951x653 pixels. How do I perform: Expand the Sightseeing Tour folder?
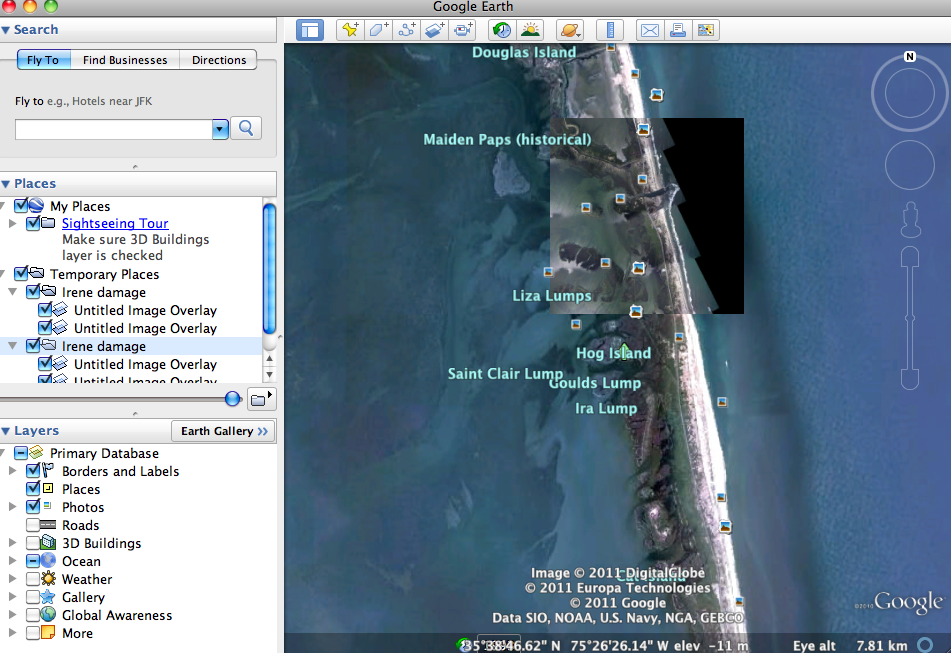[13, 223]
